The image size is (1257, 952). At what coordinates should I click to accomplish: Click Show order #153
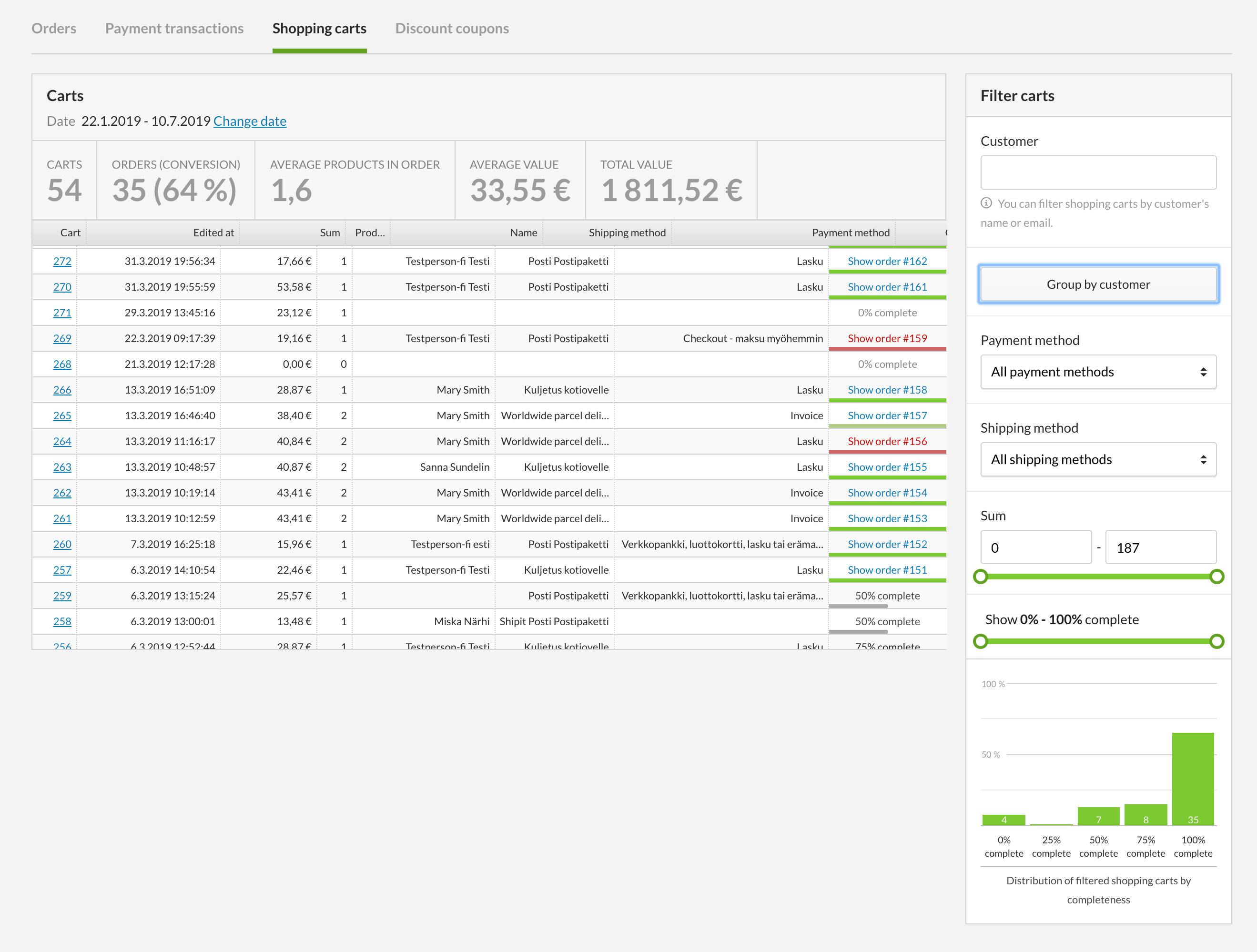click(887, 518)
